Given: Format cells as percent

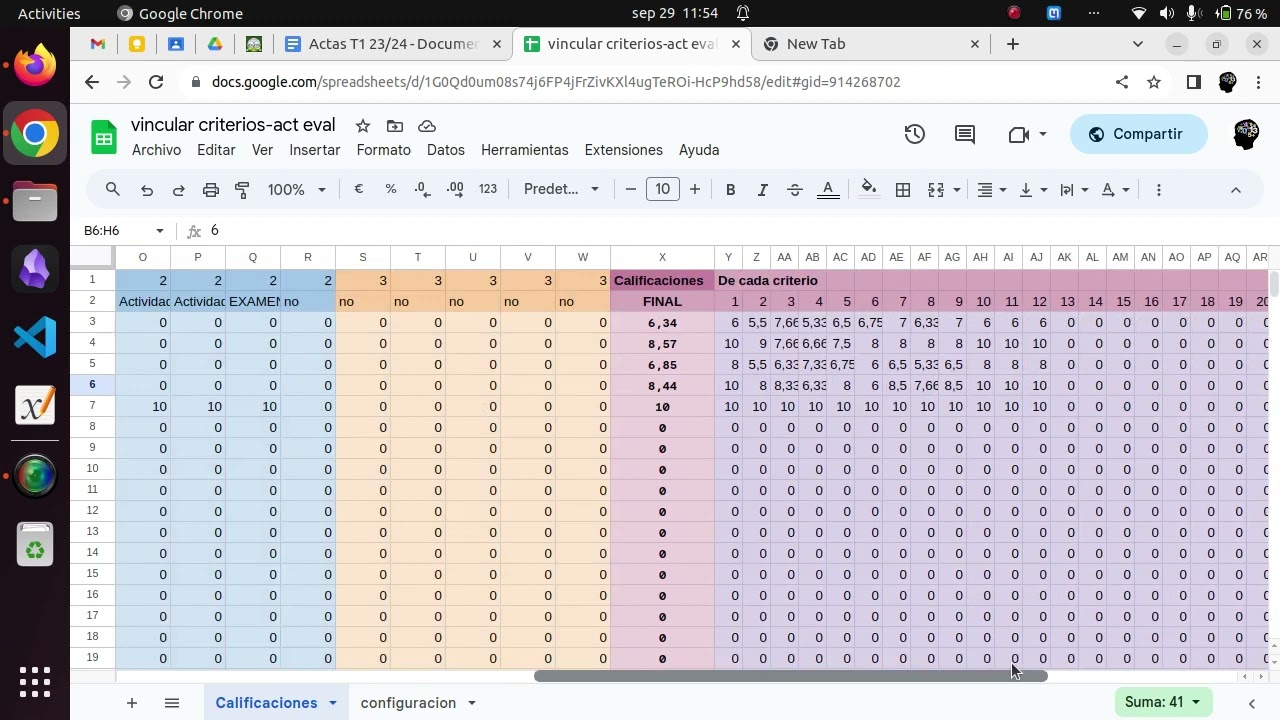Looking at the screenshot, I should point(391,189).
